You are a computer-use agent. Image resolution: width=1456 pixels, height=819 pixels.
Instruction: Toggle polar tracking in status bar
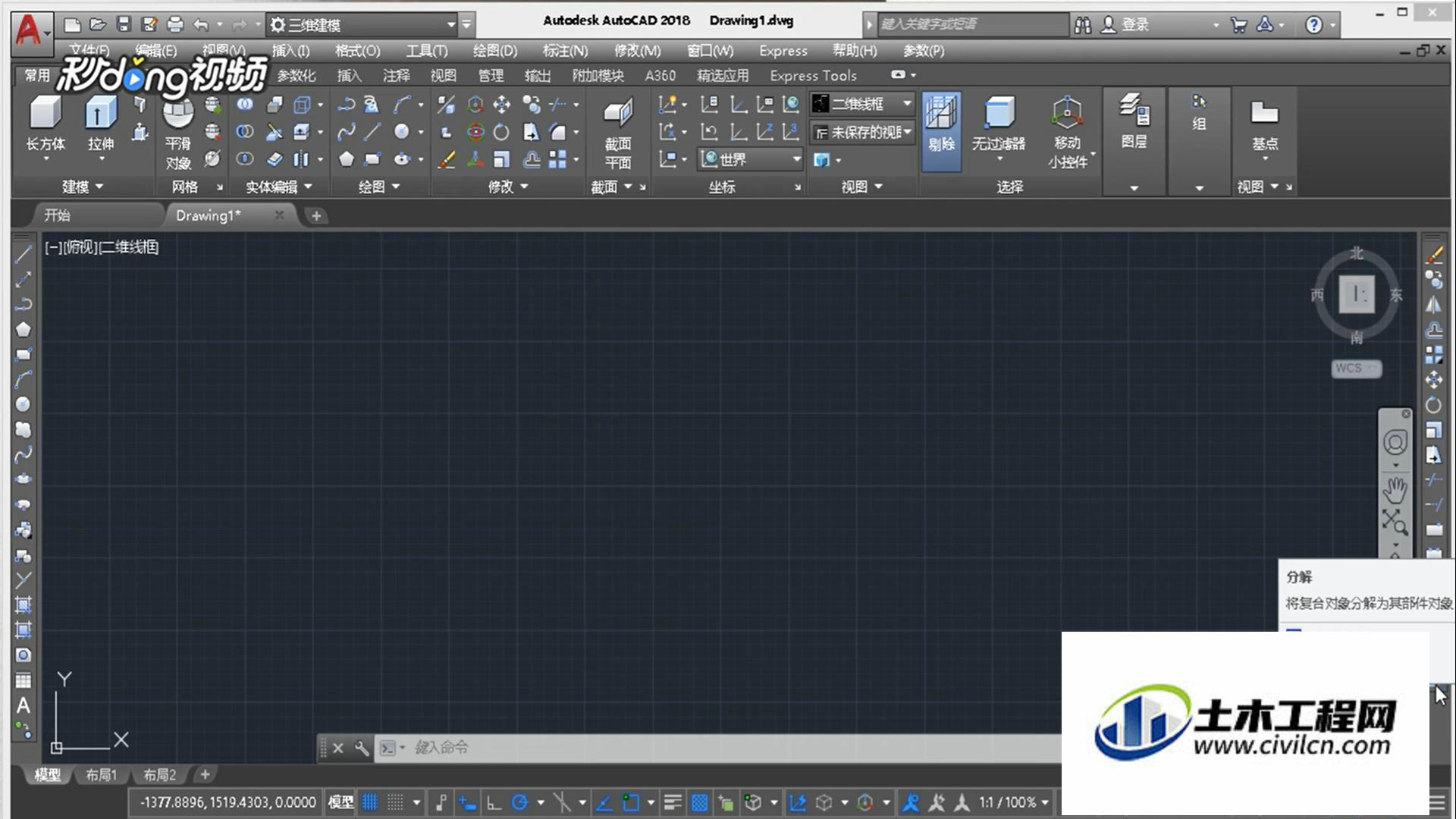coord(520,802)
